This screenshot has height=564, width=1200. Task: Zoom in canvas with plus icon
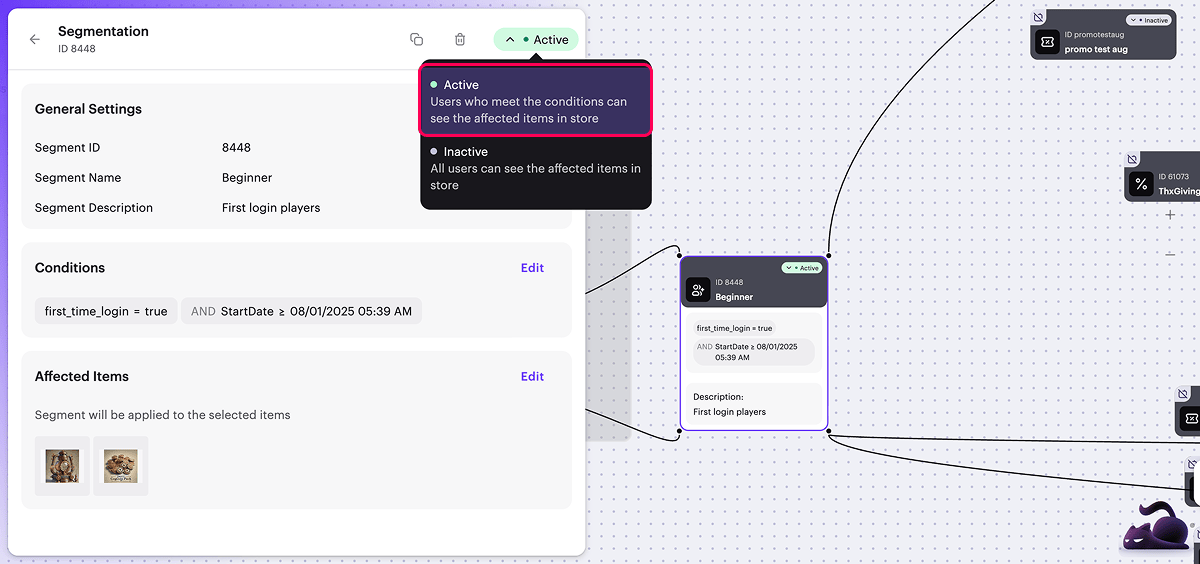(x=1170, y=215)
